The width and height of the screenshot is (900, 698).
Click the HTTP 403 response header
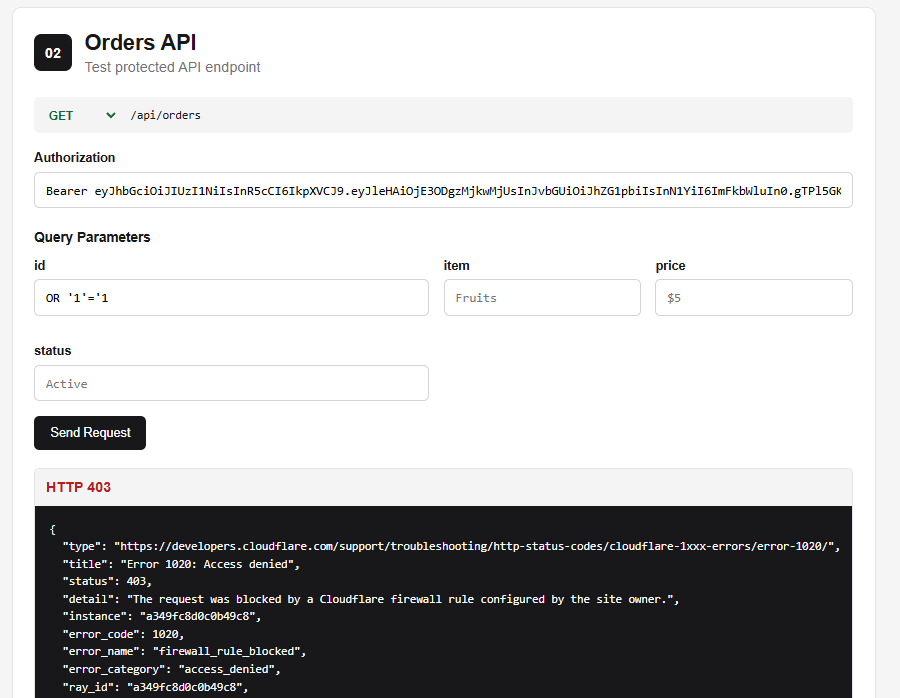click(79, 487)
